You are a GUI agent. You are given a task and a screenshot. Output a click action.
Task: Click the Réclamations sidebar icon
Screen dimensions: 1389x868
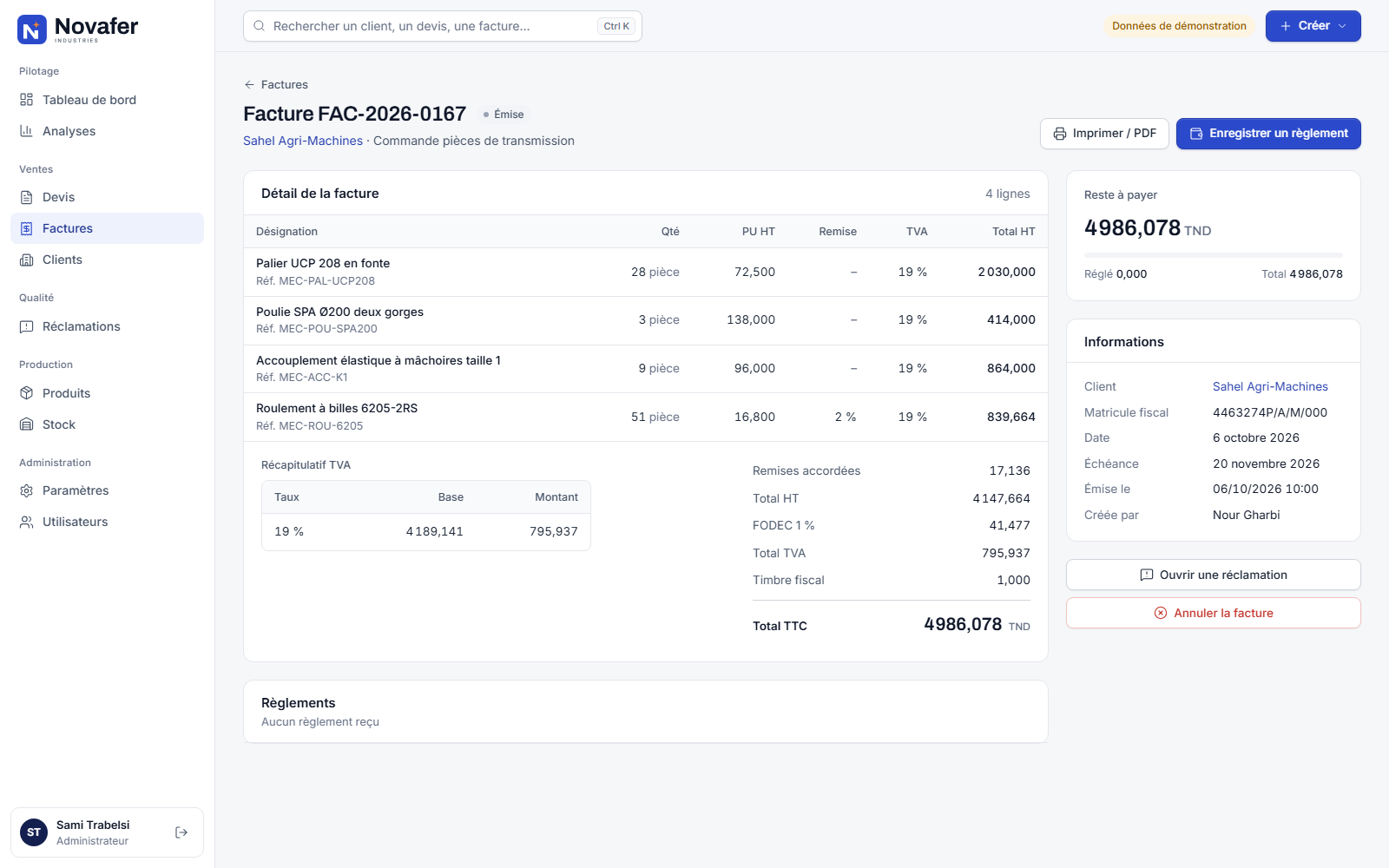27,326
